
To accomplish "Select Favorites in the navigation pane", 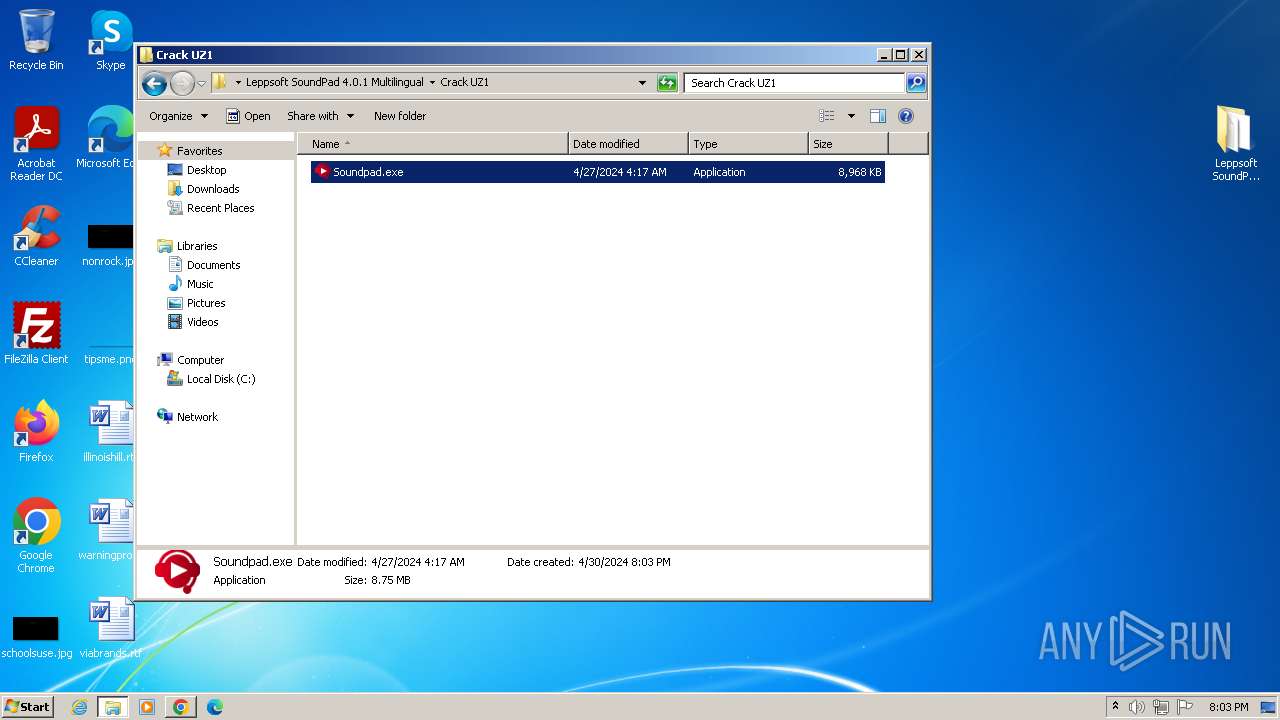I will [199, 151].
